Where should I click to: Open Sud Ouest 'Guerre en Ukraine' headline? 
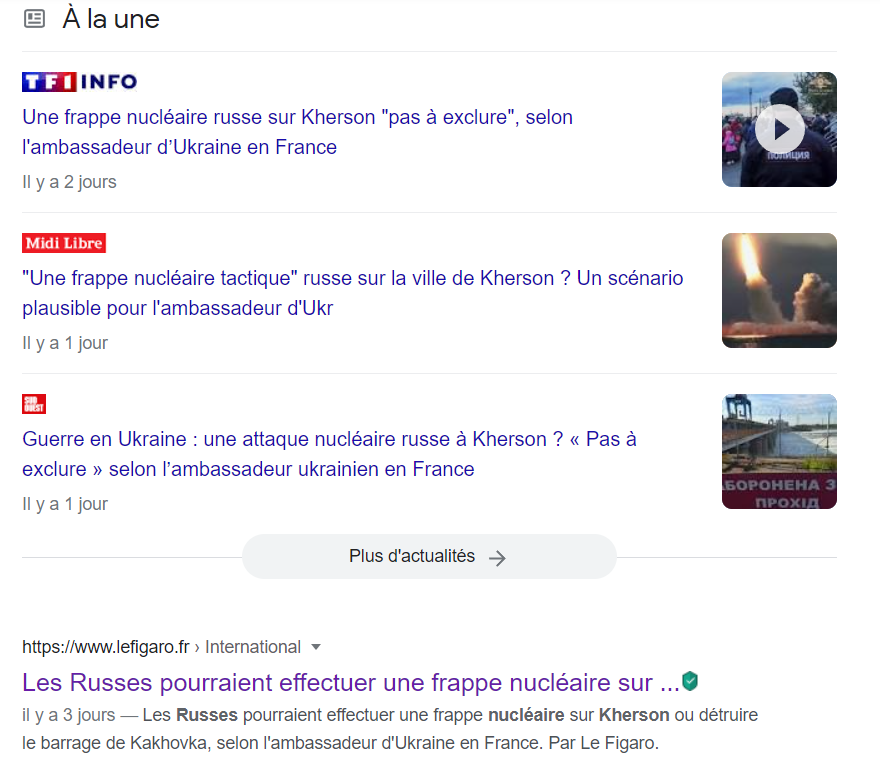click(329, 454)
